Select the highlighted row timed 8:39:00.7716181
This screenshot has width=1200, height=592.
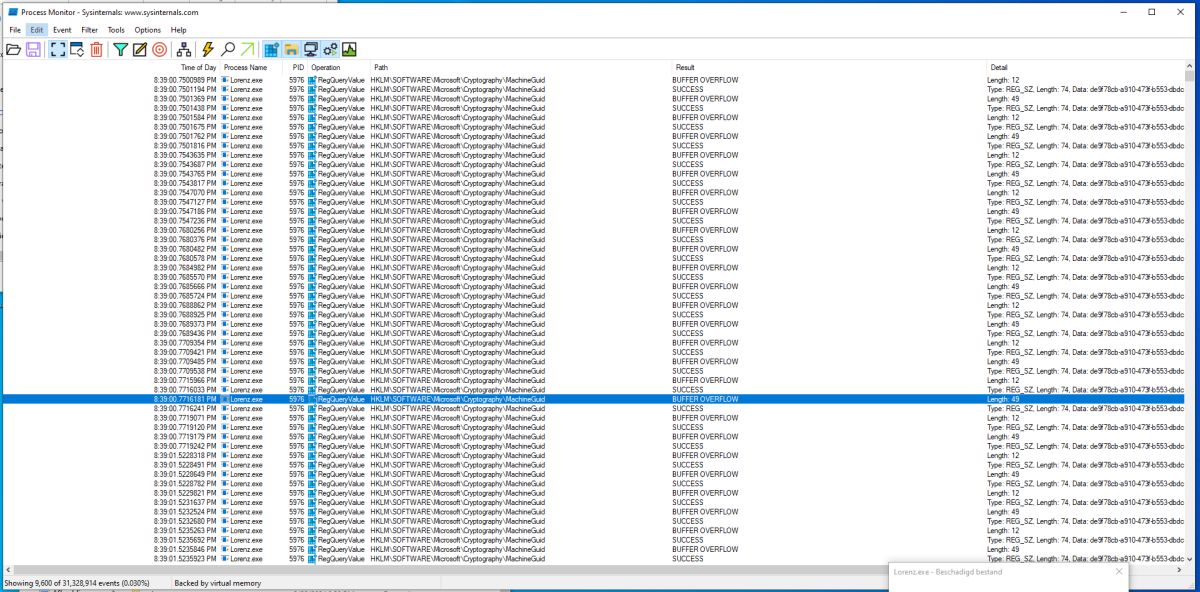[593, 399]
